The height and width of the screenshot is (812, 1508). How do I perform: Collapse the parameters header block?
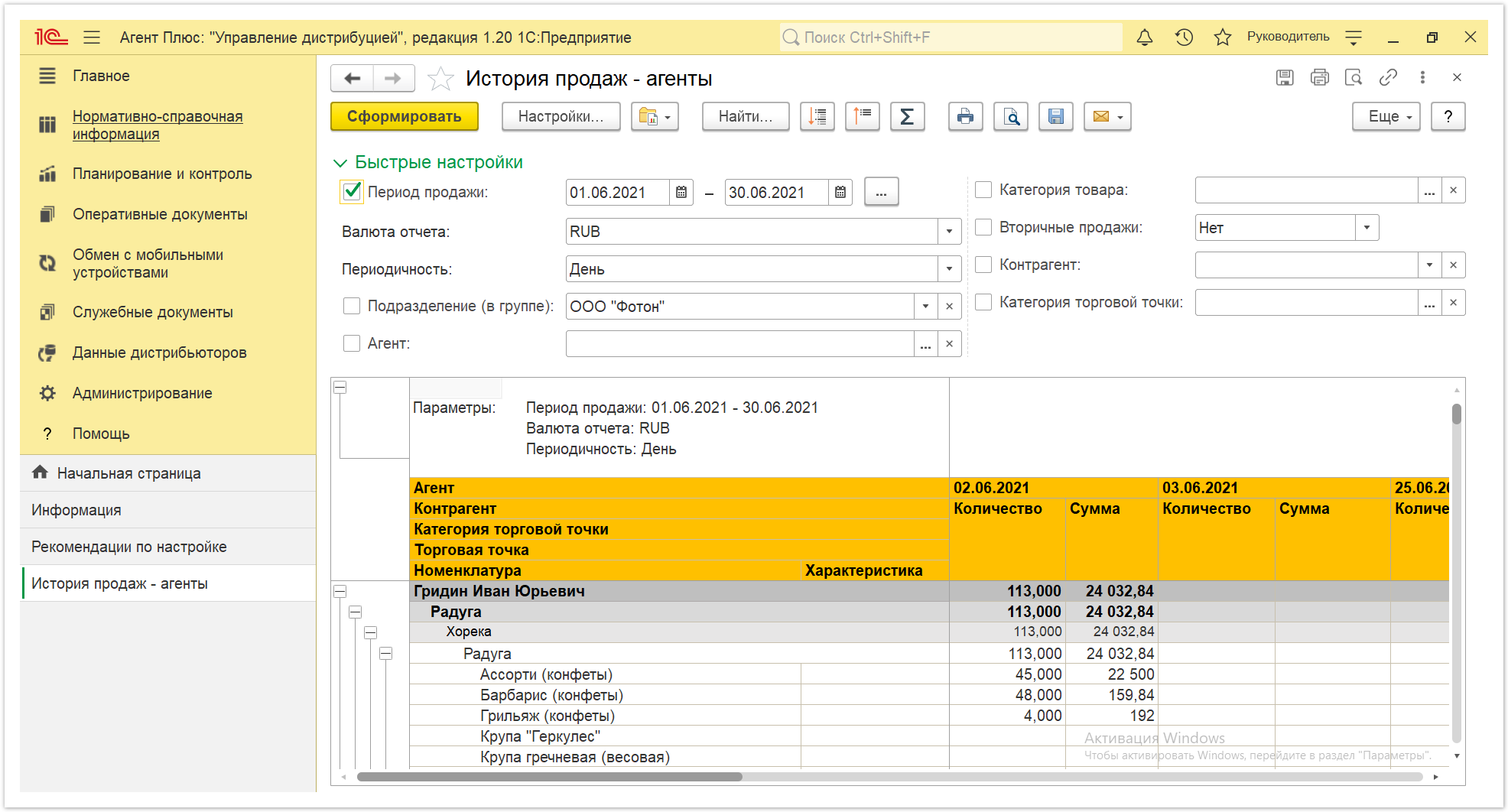[x=340, y=387]
